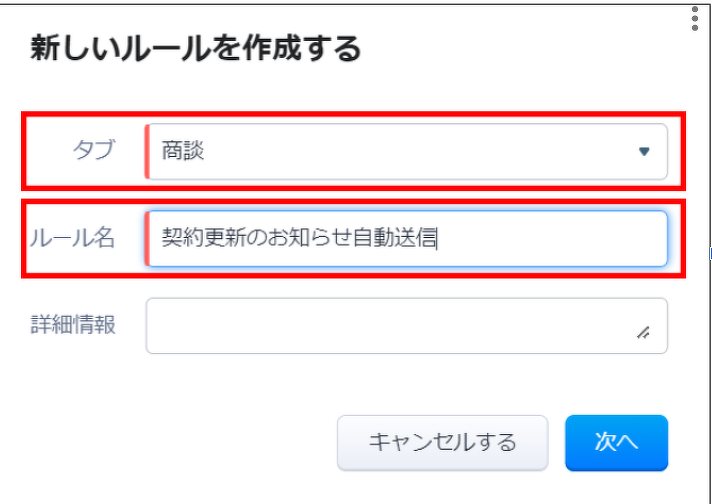
Task: Click the タブ field label
Action: click(x=94, y=150)
